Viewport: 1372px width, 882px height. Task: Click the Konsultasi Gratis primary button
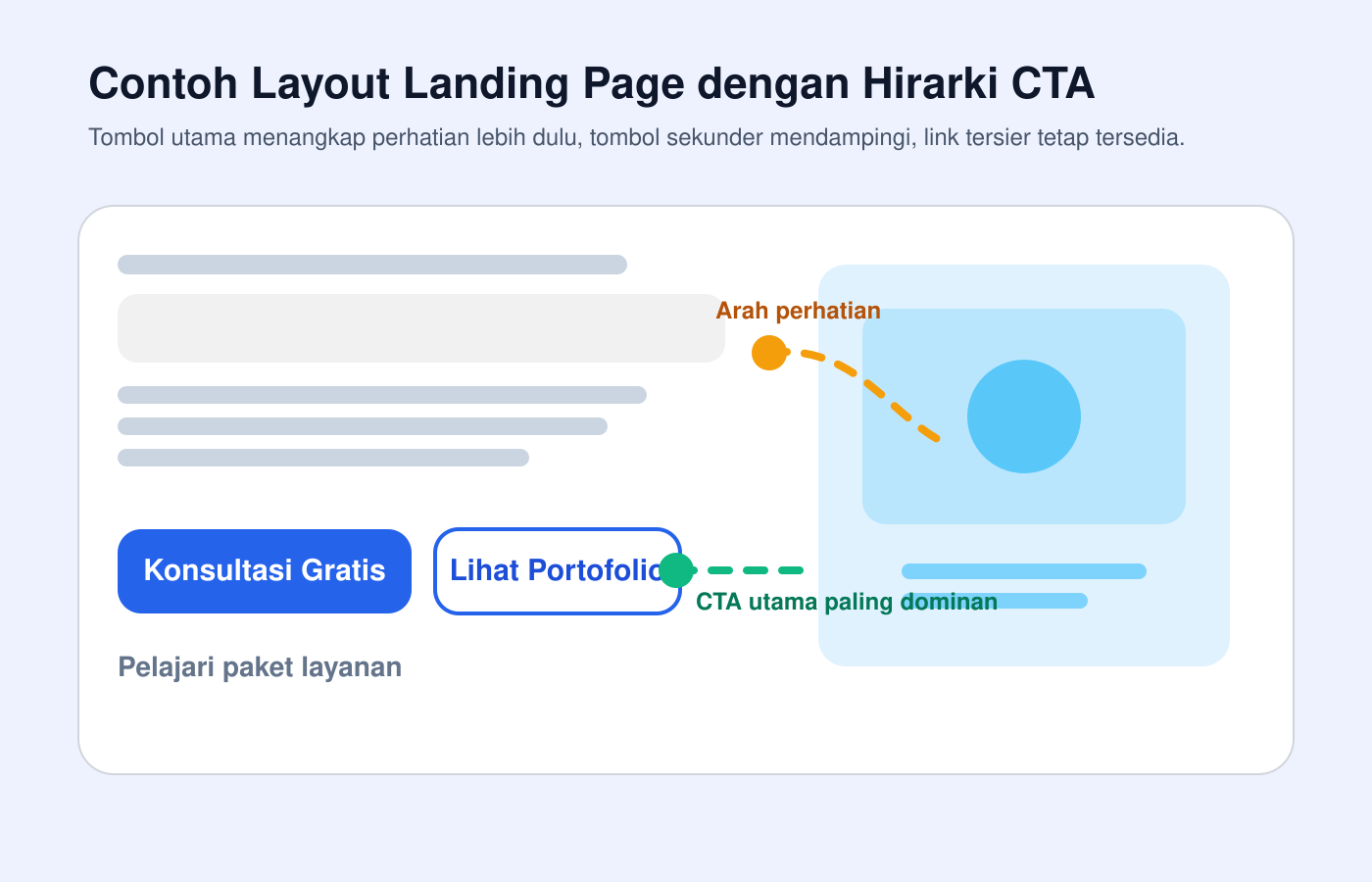tap(265, 570)
